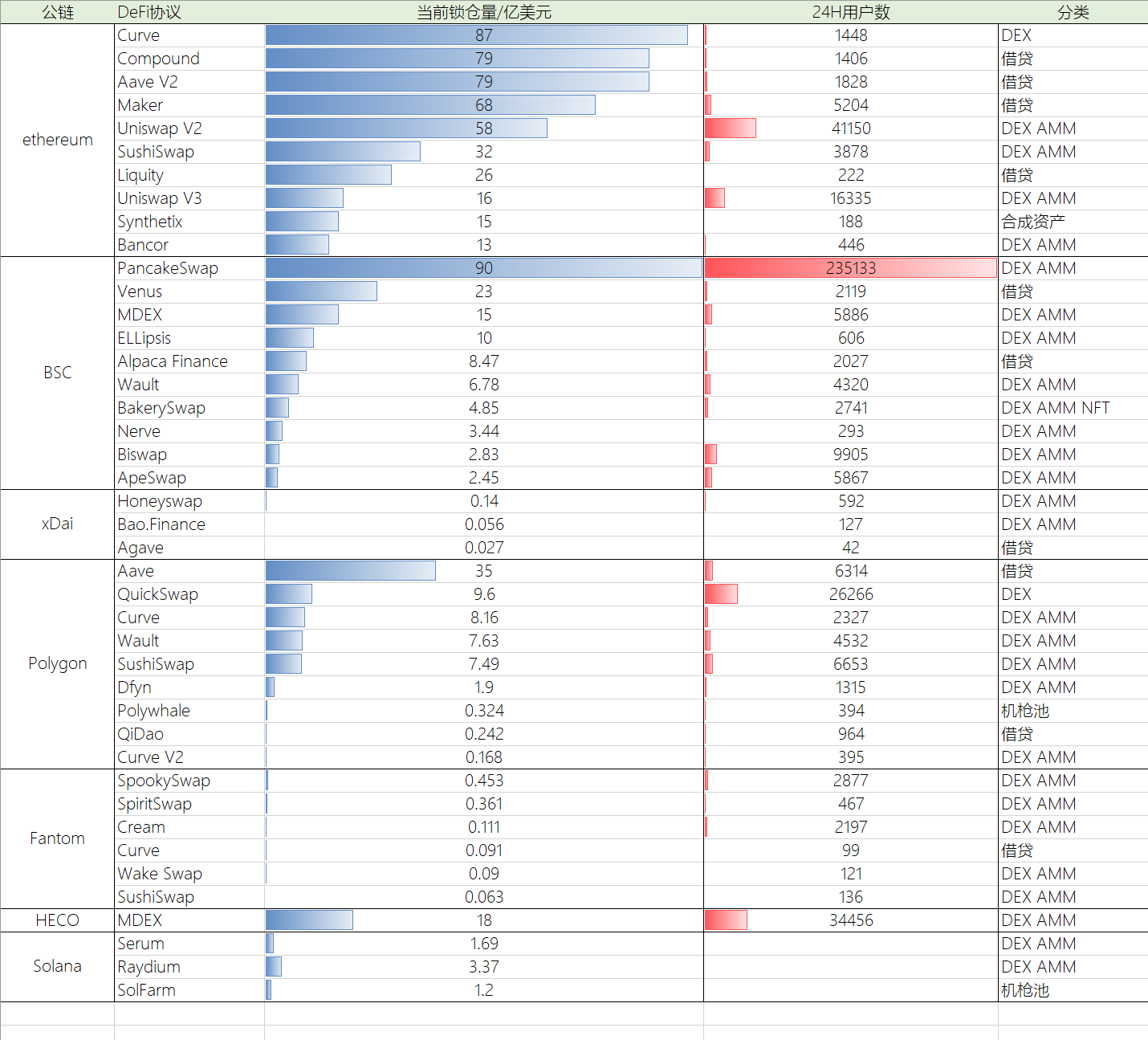Click the DeFi协议 column header
This screenshot has width=1148, height=1040.
pos(189,12)
